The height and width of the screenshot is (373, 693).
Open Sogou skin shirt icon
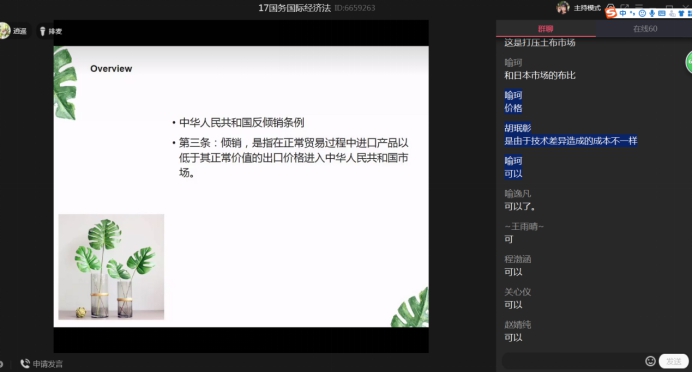681,13
